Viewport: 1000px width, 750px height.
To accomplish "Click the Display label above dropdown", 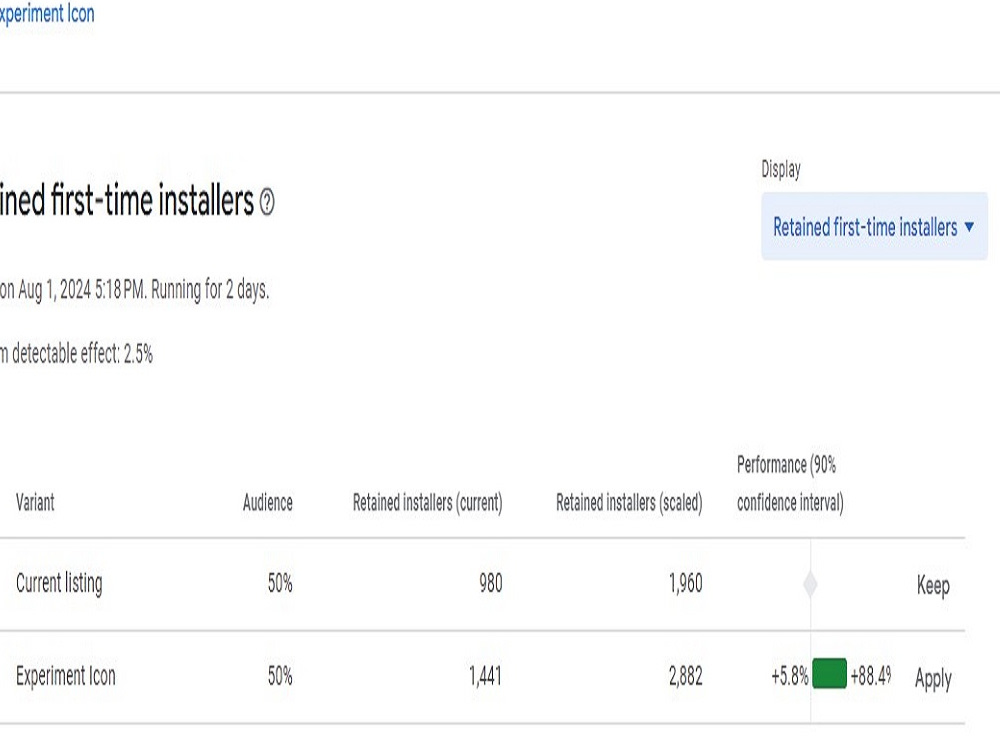I will coord(781,170).
